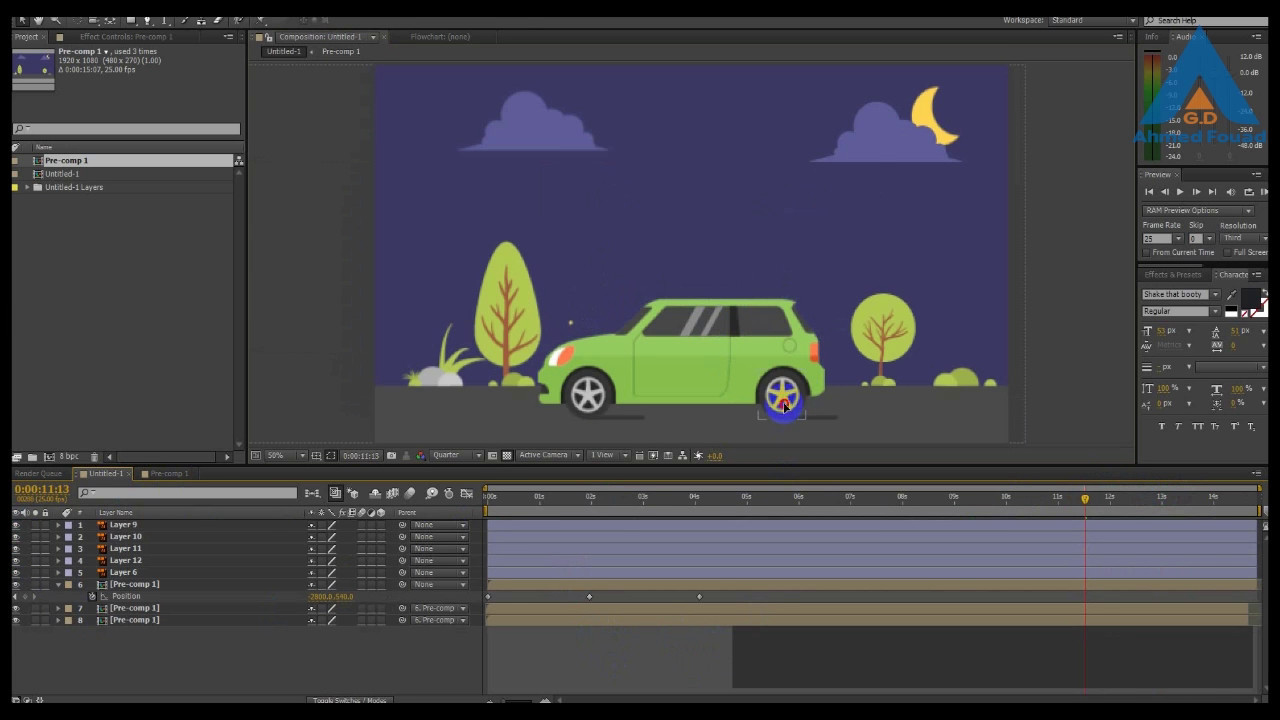
Task: Switch to the Render Queue tab
Action: [x=39, y=474]
